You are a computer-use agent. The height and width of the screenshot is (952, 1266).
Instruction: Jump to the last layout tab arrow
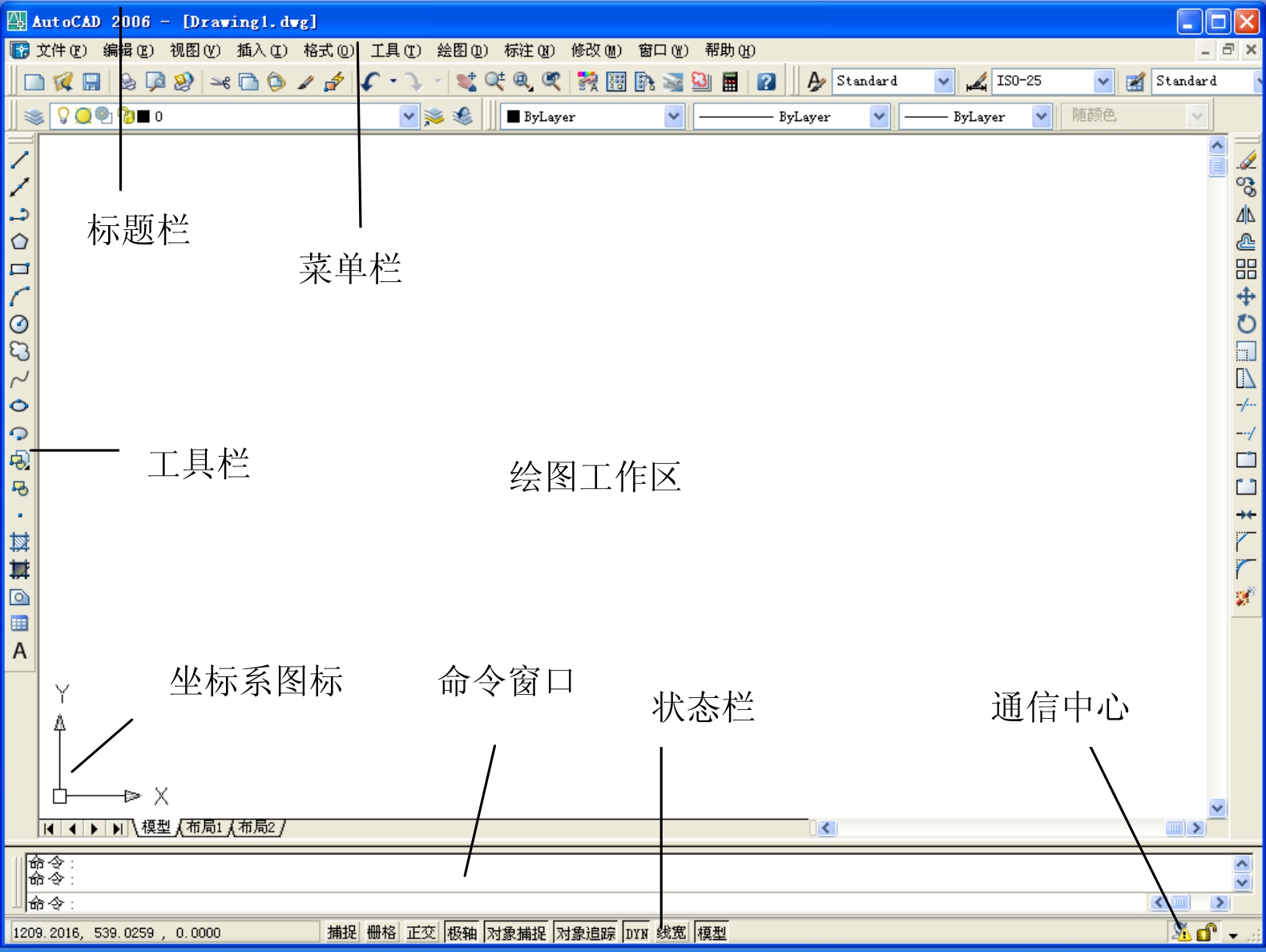tap(118, 829)
